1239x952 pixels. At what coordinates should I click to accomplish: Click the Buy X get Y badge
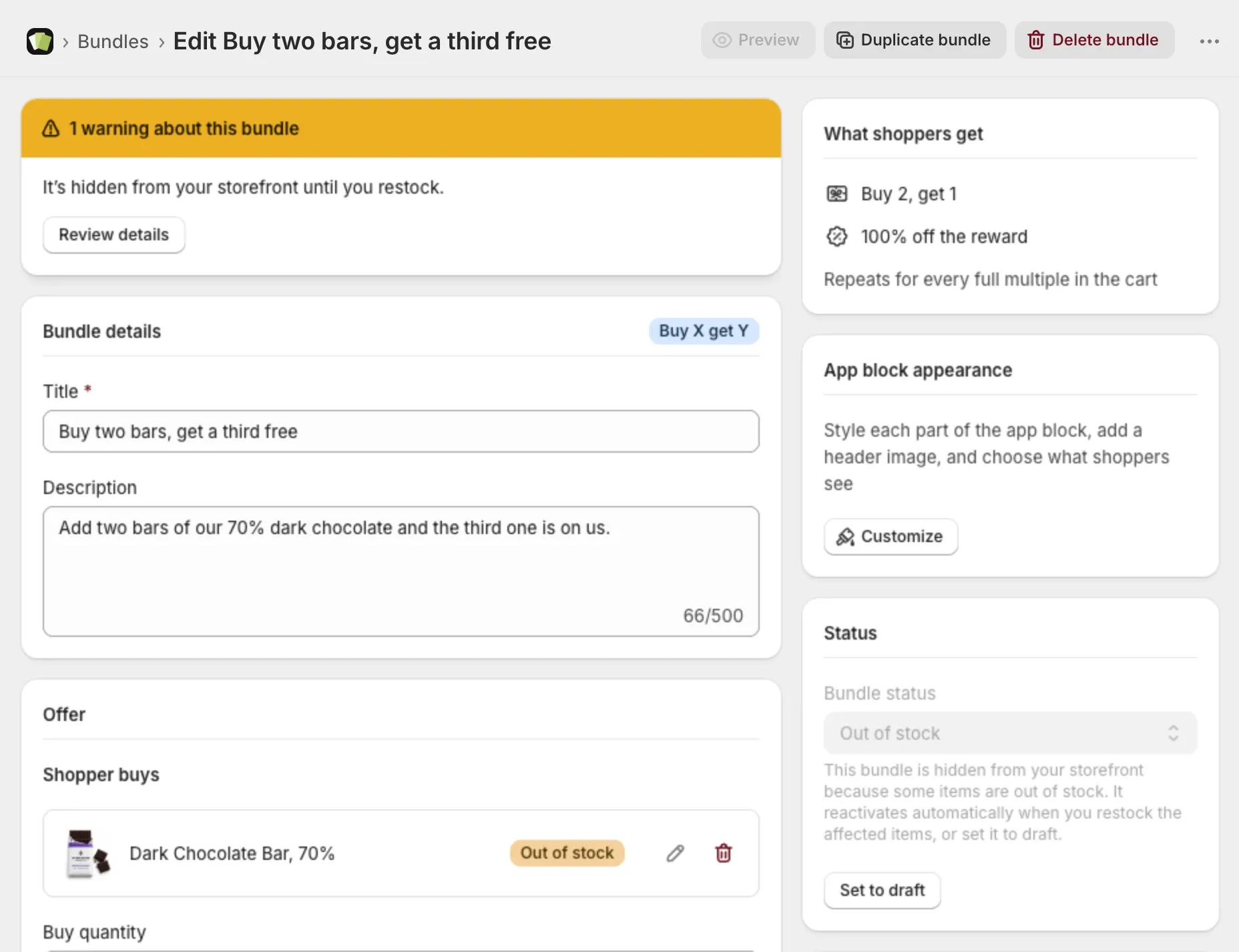pos(704,331)
